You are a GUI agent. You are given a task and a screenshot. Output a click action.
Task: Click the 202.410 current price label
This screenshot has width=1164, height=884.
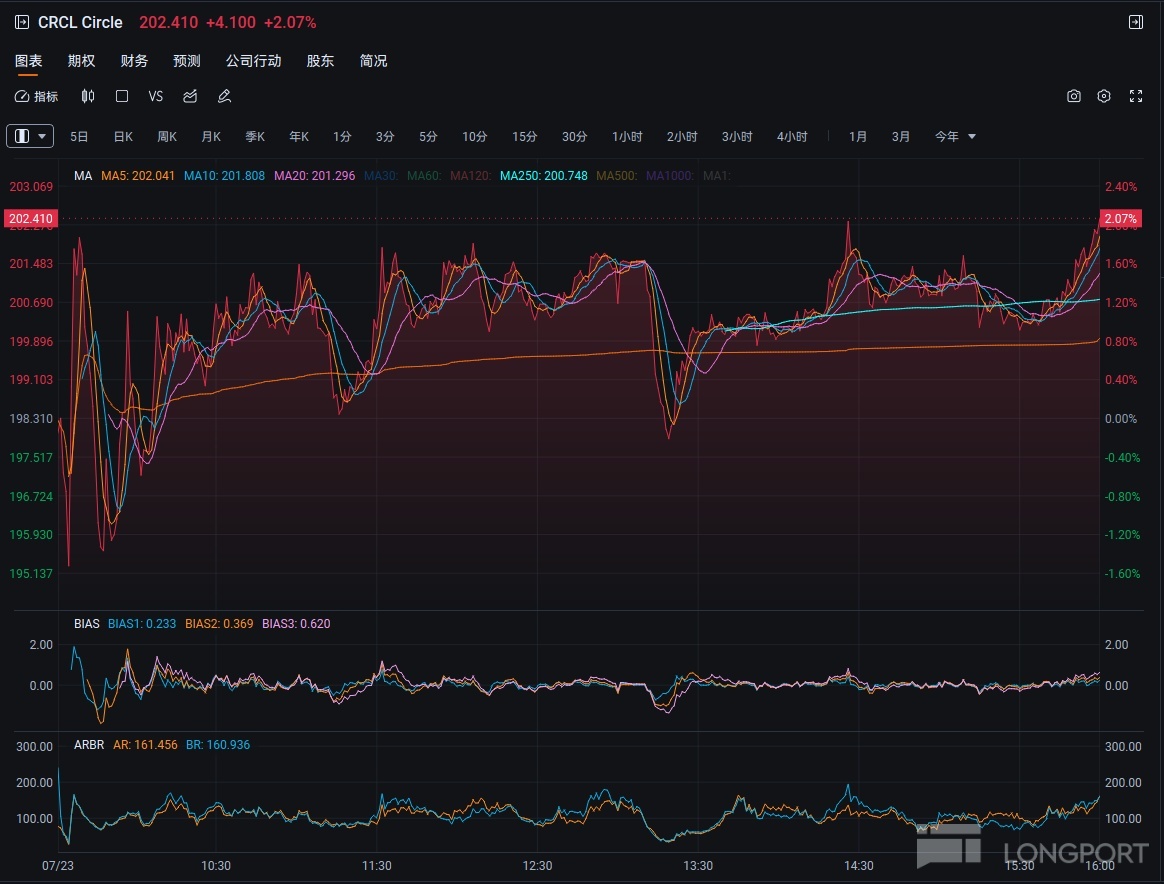31,218
